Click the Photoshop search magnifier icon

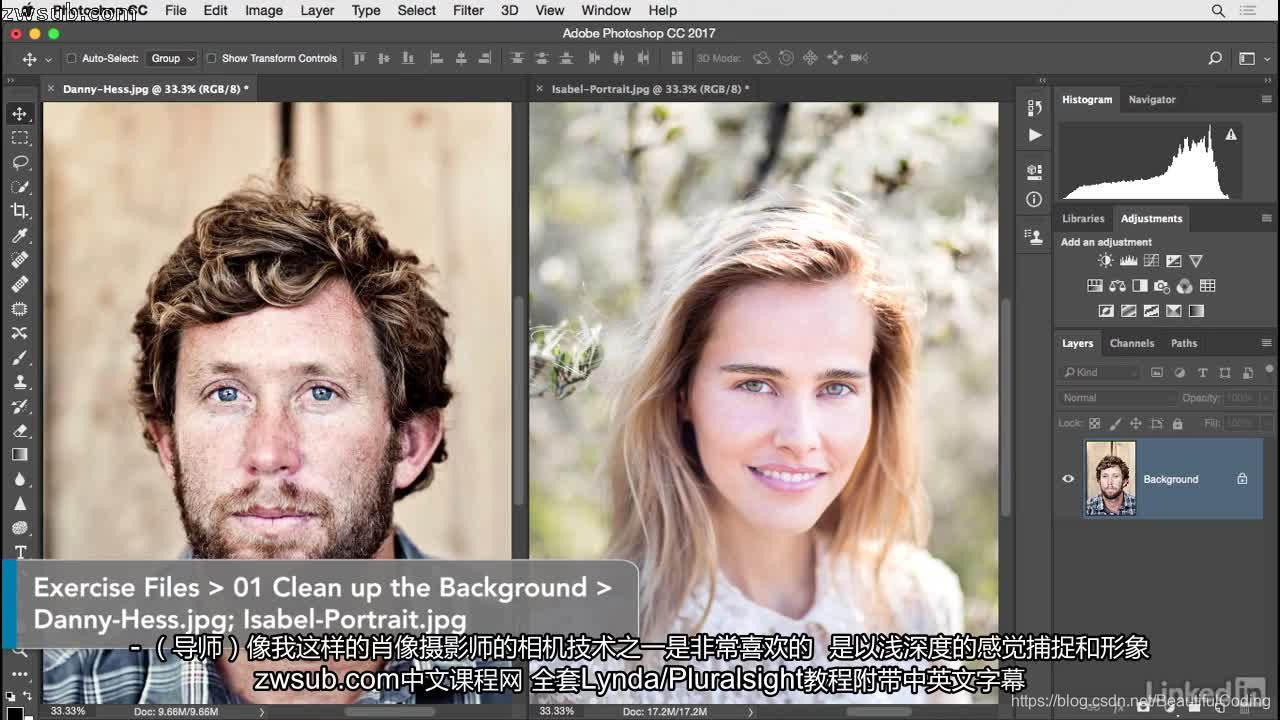(x=1215, y=59)
